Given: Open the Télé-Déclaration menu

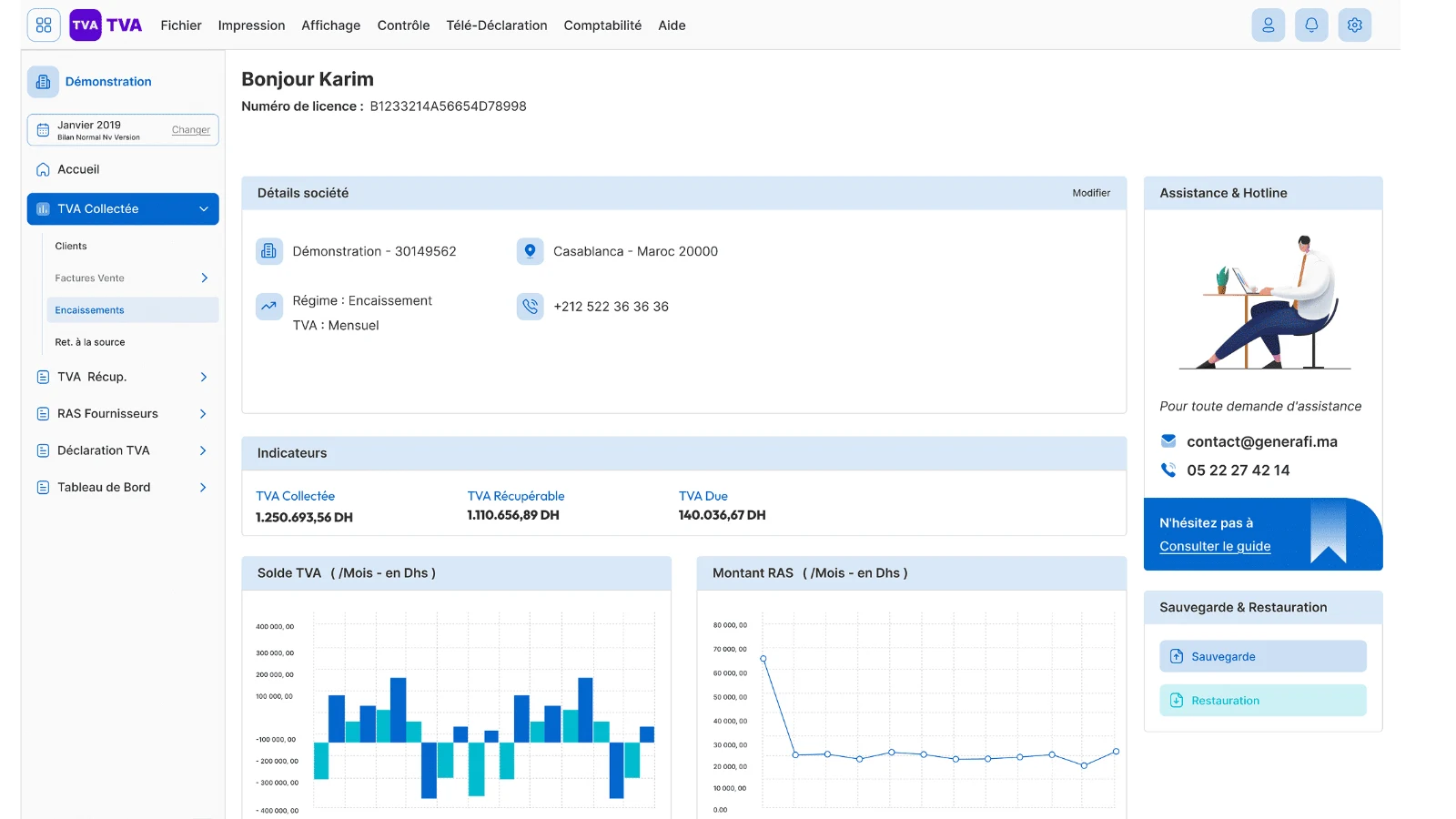Looking at the screenshot, I should coord(497,25).
